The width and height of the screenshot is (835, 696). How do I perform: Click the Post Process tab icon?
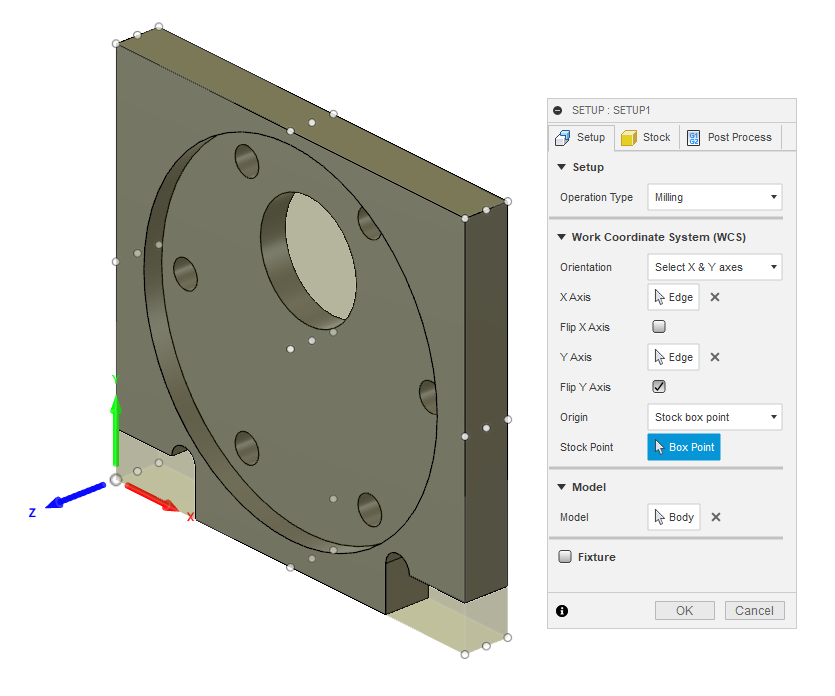click(x=692, y=137)
